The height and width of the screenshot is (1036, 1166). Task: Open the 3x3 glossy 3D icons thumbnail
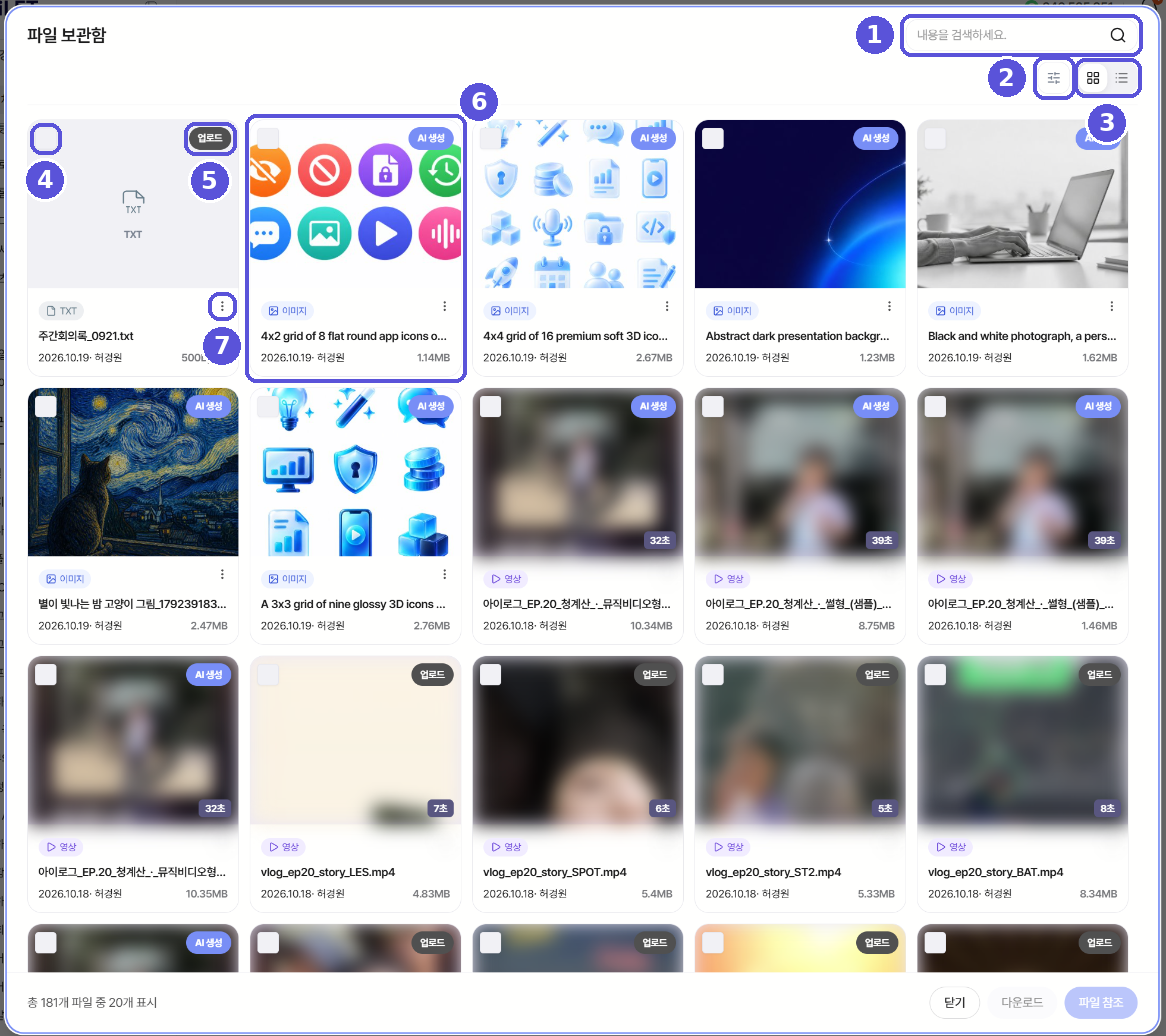pyautogui.click(x=355, y=472)
